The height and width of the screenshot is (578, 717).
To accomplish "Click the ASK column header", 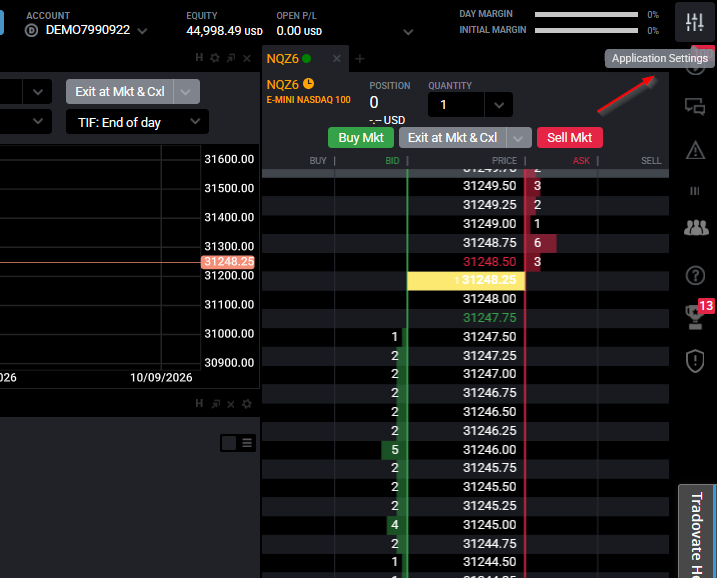I will (581, 161).
